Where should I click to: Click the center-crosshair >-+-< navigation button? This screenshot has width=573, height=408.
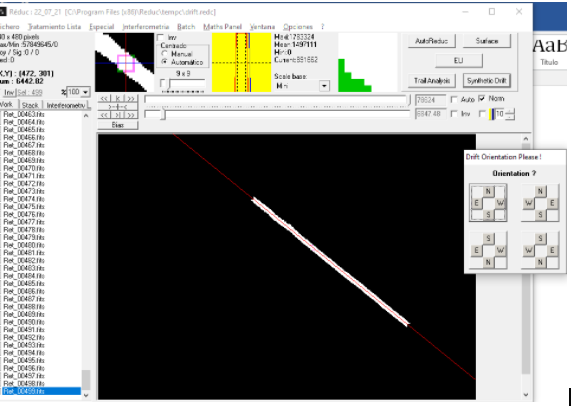click(118, 107)
